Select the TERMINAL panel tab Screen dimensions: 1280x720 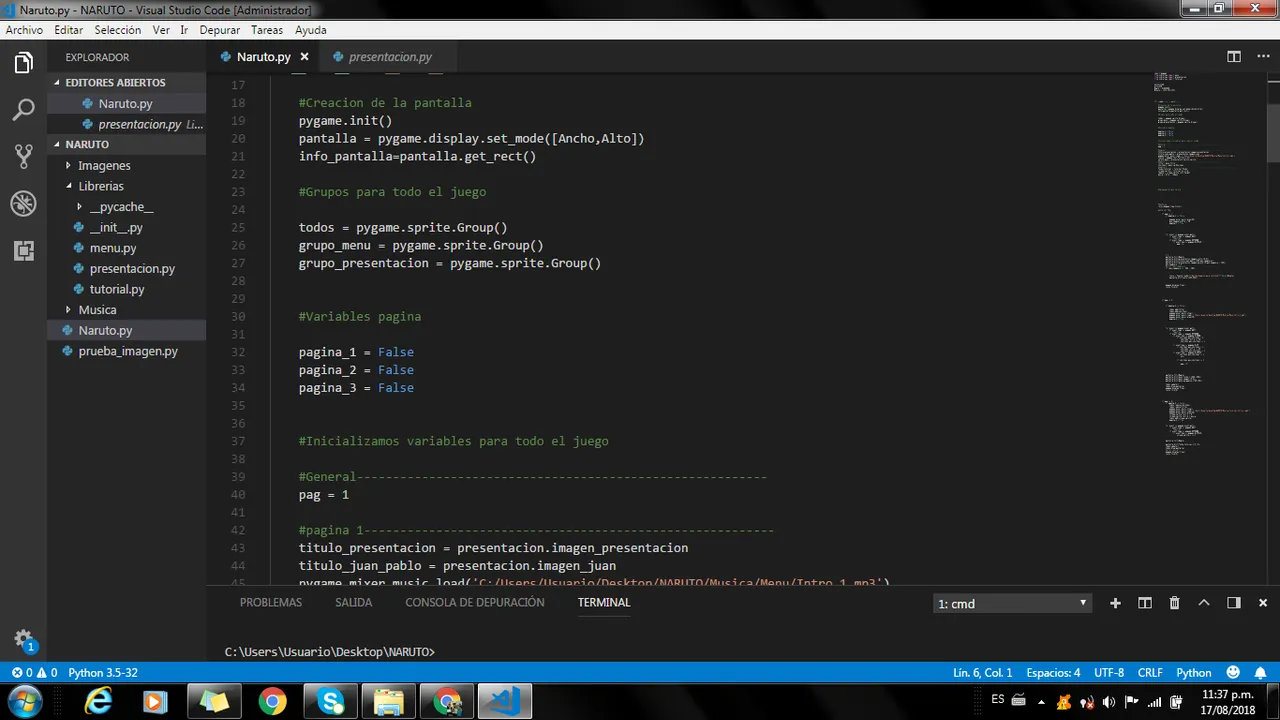604,603
